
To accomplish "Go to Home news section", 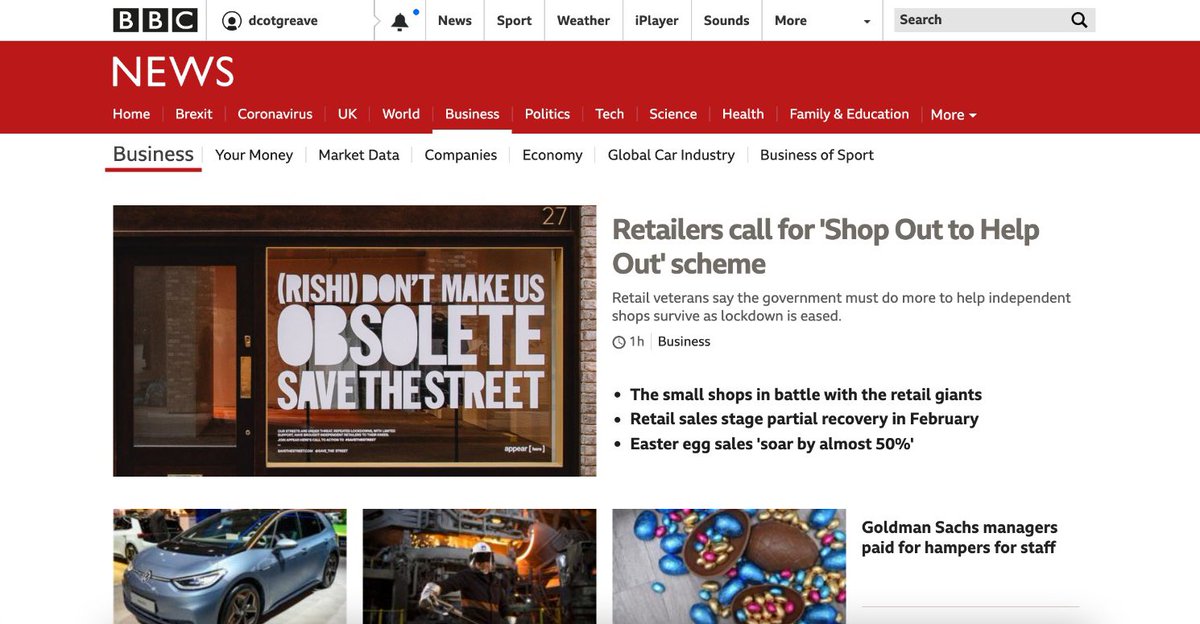I will 131,114.
